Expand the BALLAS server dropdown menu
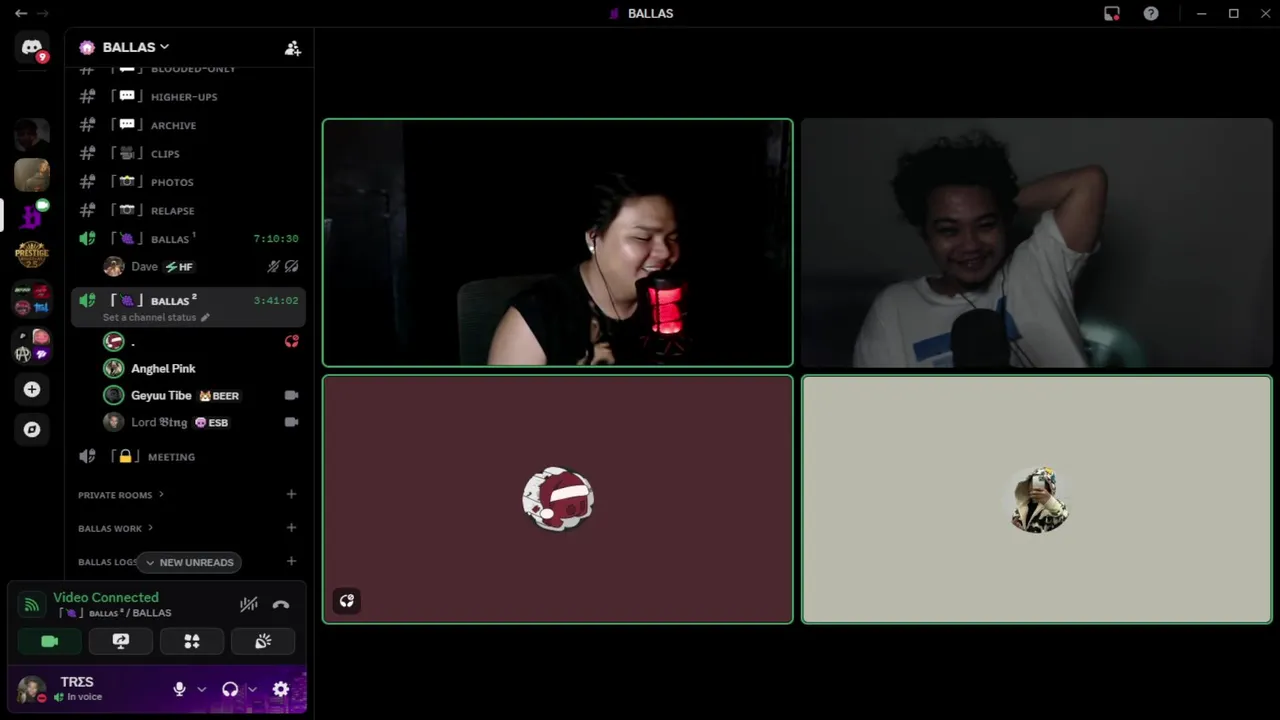The width and height of the screenshot is (1280, 720). point(136,47)
